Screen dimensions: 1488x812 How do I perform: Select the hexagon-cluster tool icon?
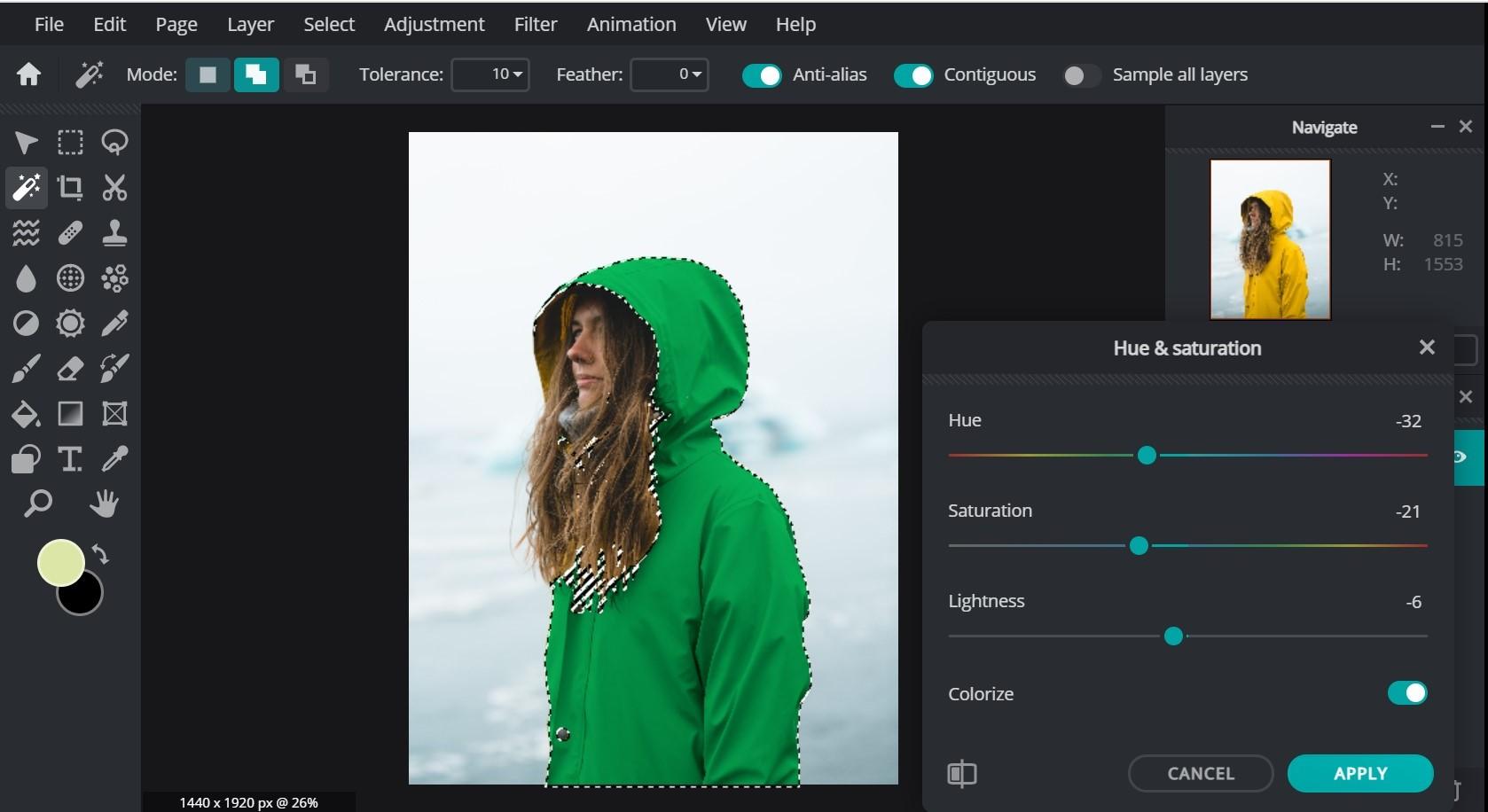[x=114, y=278]
